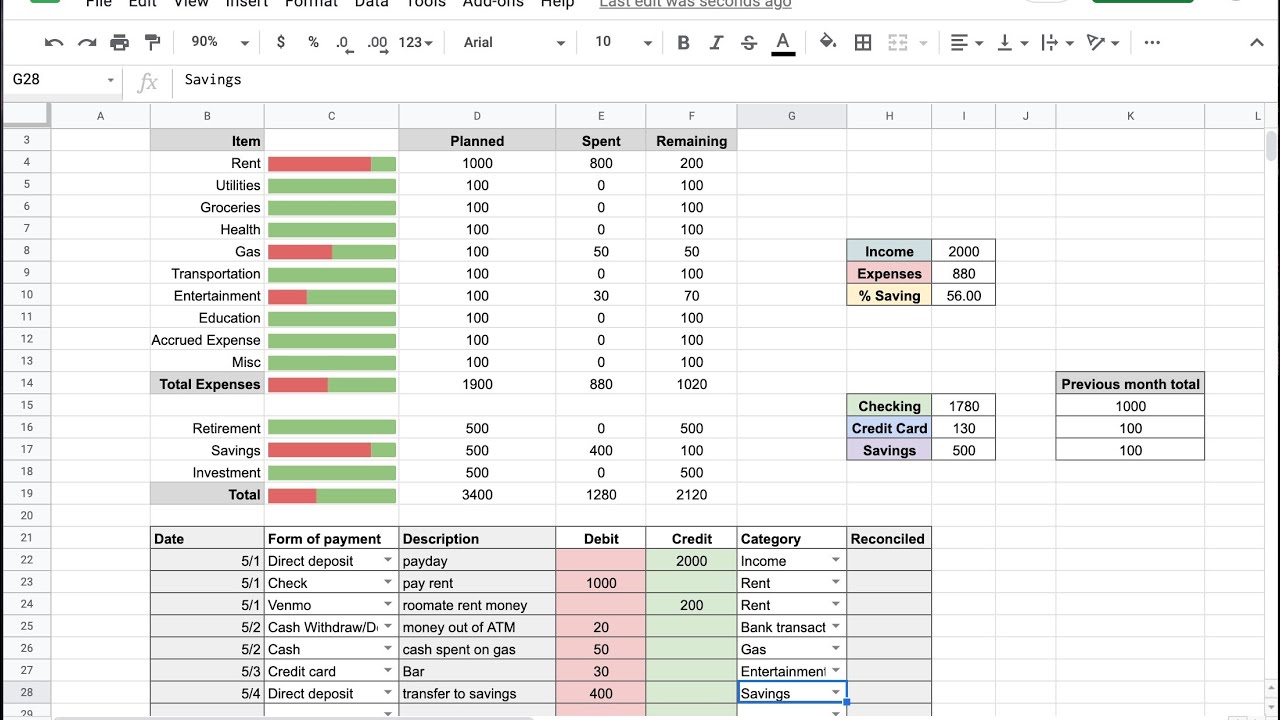The height and width of the screenshot is (720, 1280).
Task: Select the Accrued Expense item cell
Action: pos(207,340)
